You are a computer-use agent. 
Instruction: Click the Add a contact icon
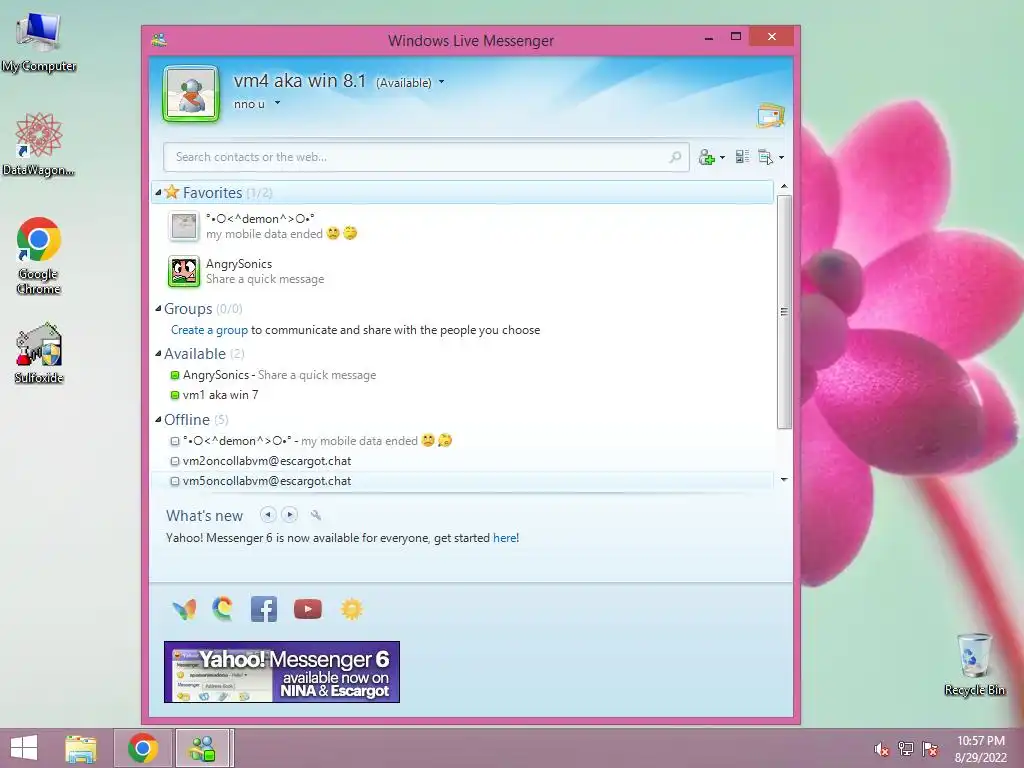click(707, 157)
